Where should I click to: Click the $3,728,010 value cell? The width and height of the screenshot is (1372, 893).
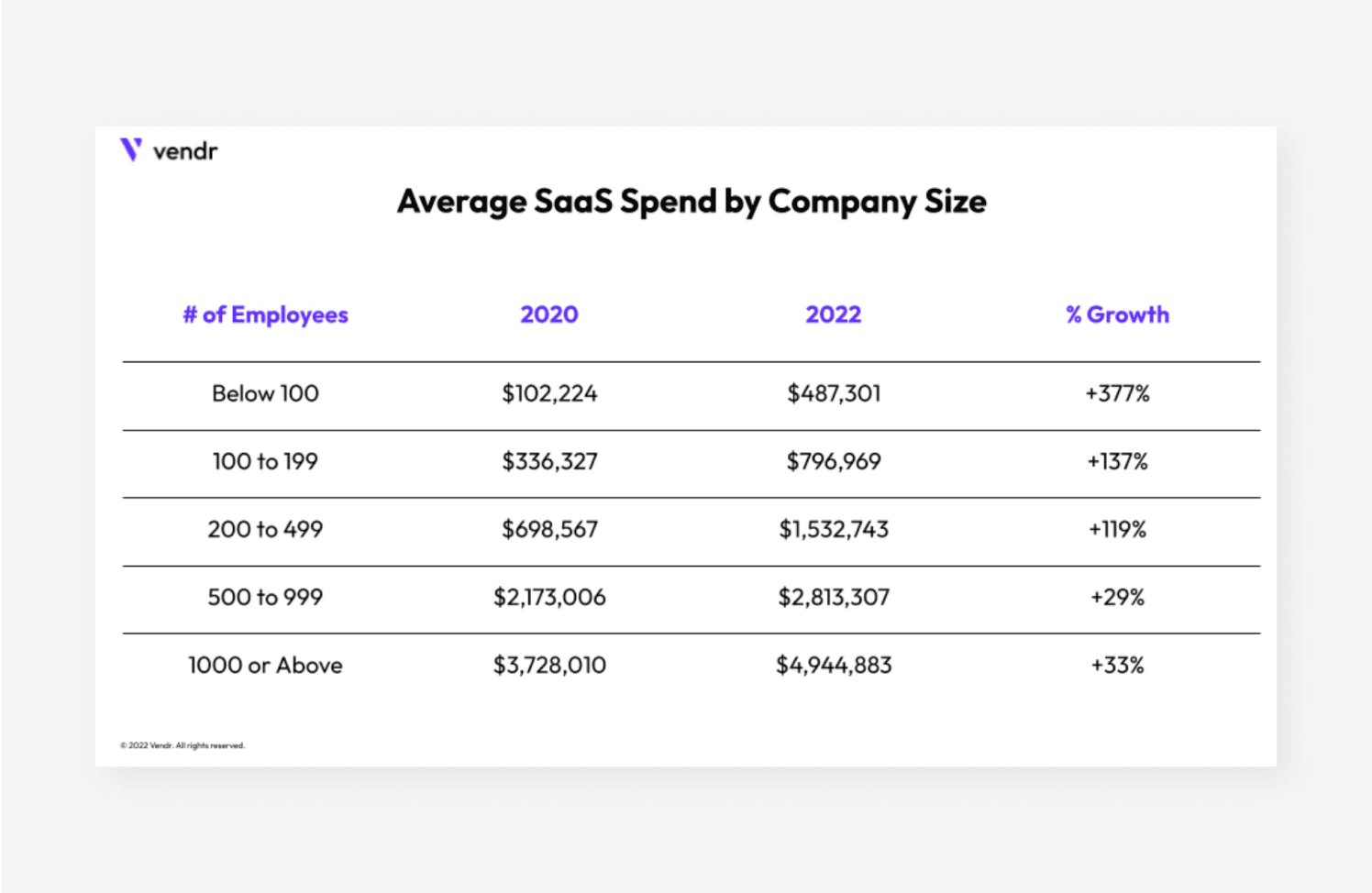pos(549,665)
